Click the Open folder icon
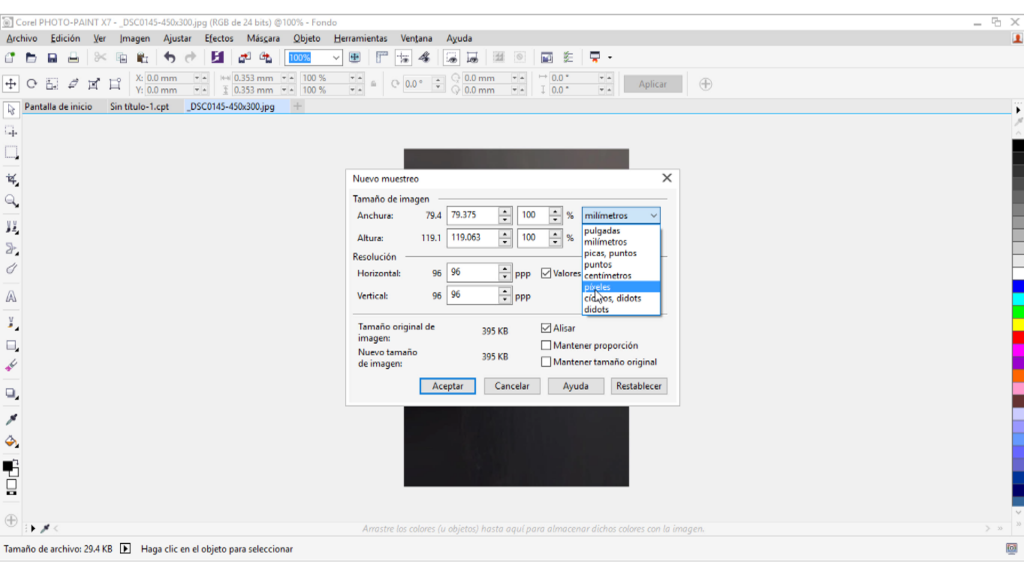 31,58
